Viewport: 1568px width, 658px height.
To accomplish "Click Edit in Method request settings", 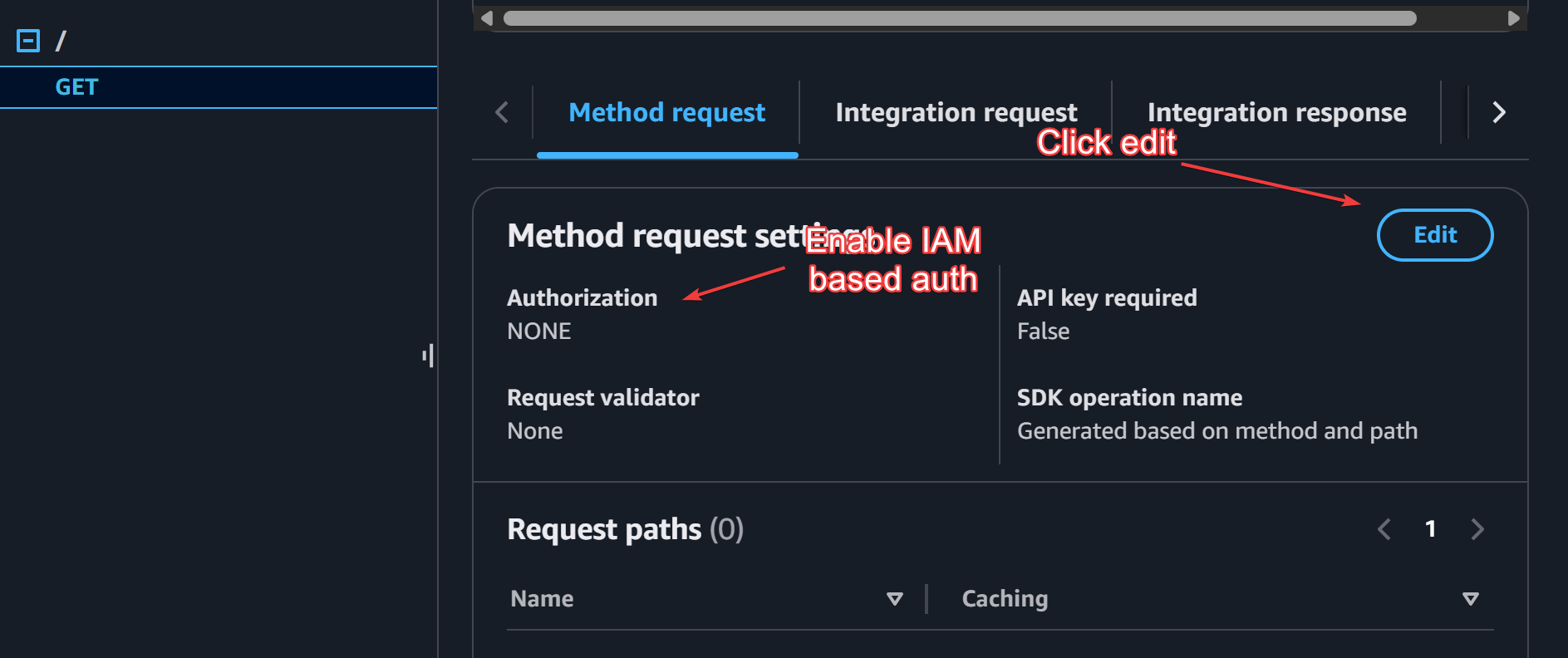I will (1434, 235).
